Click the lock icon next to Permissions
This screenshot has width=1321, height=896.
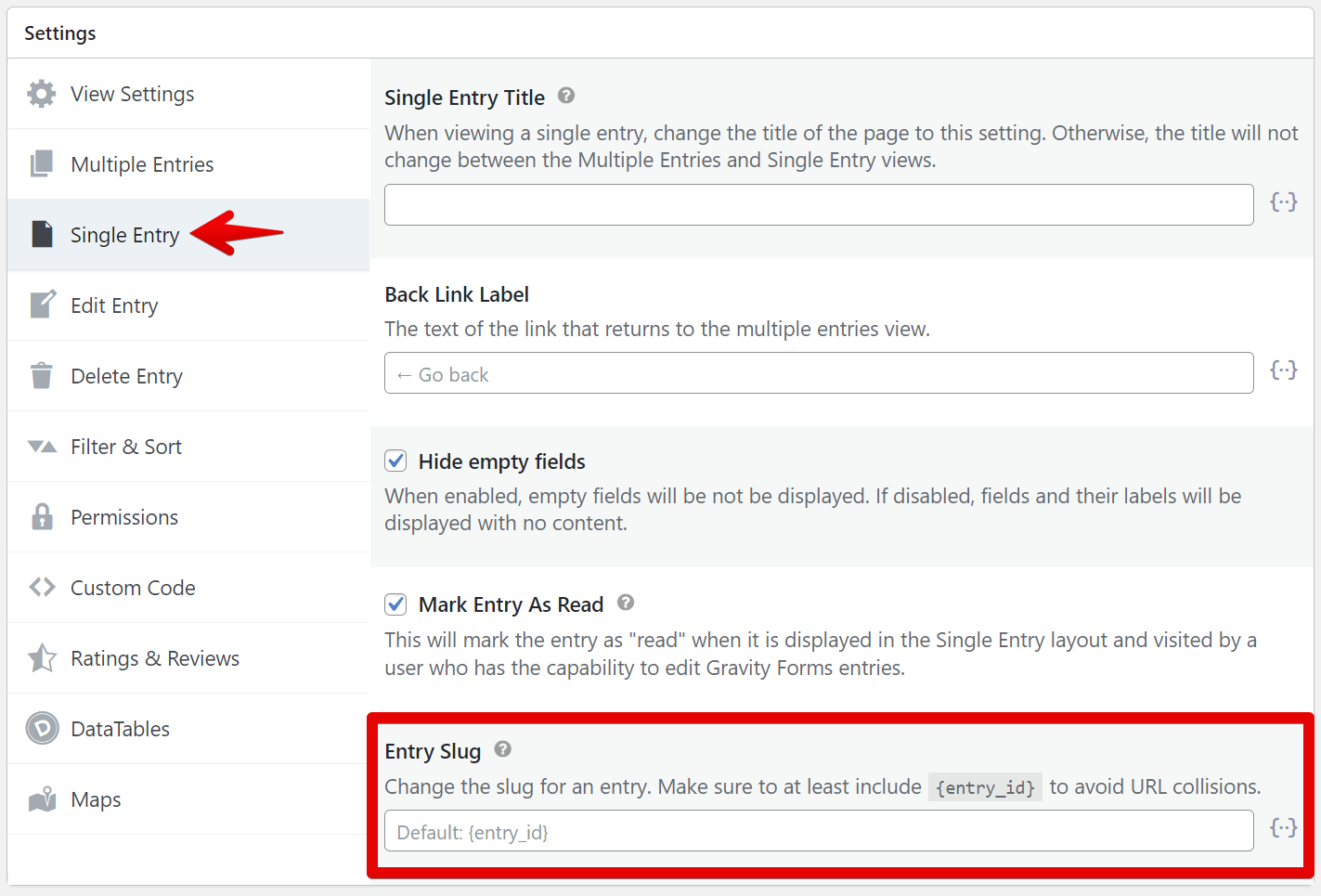point(42,517)
